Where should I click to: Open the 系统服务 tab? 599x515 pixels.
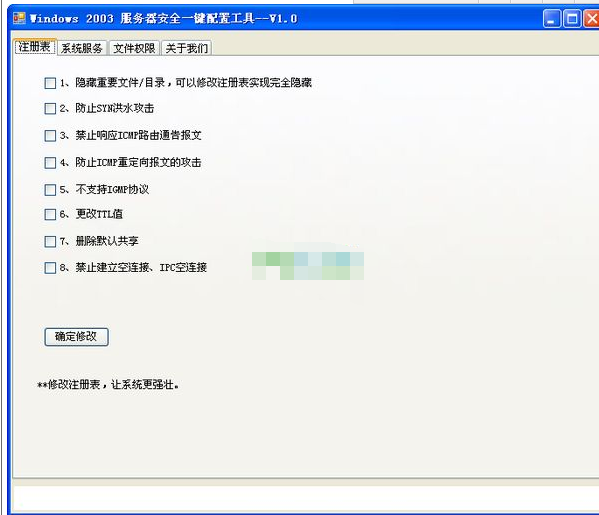point(82,48)
